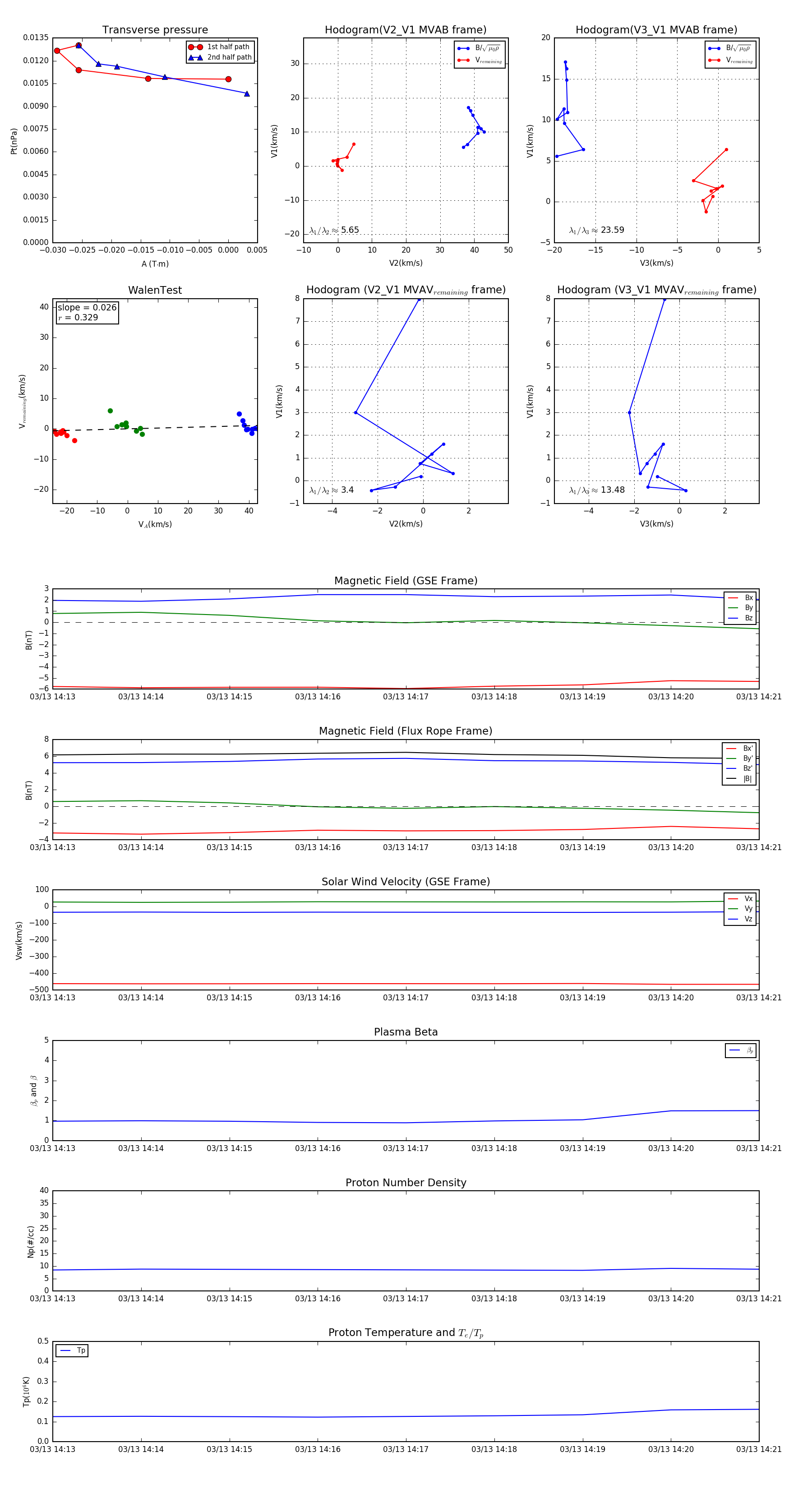
Task: Click the "03/13 14:13" tick under Magnetic Field GSE plot
Action: 53,697
